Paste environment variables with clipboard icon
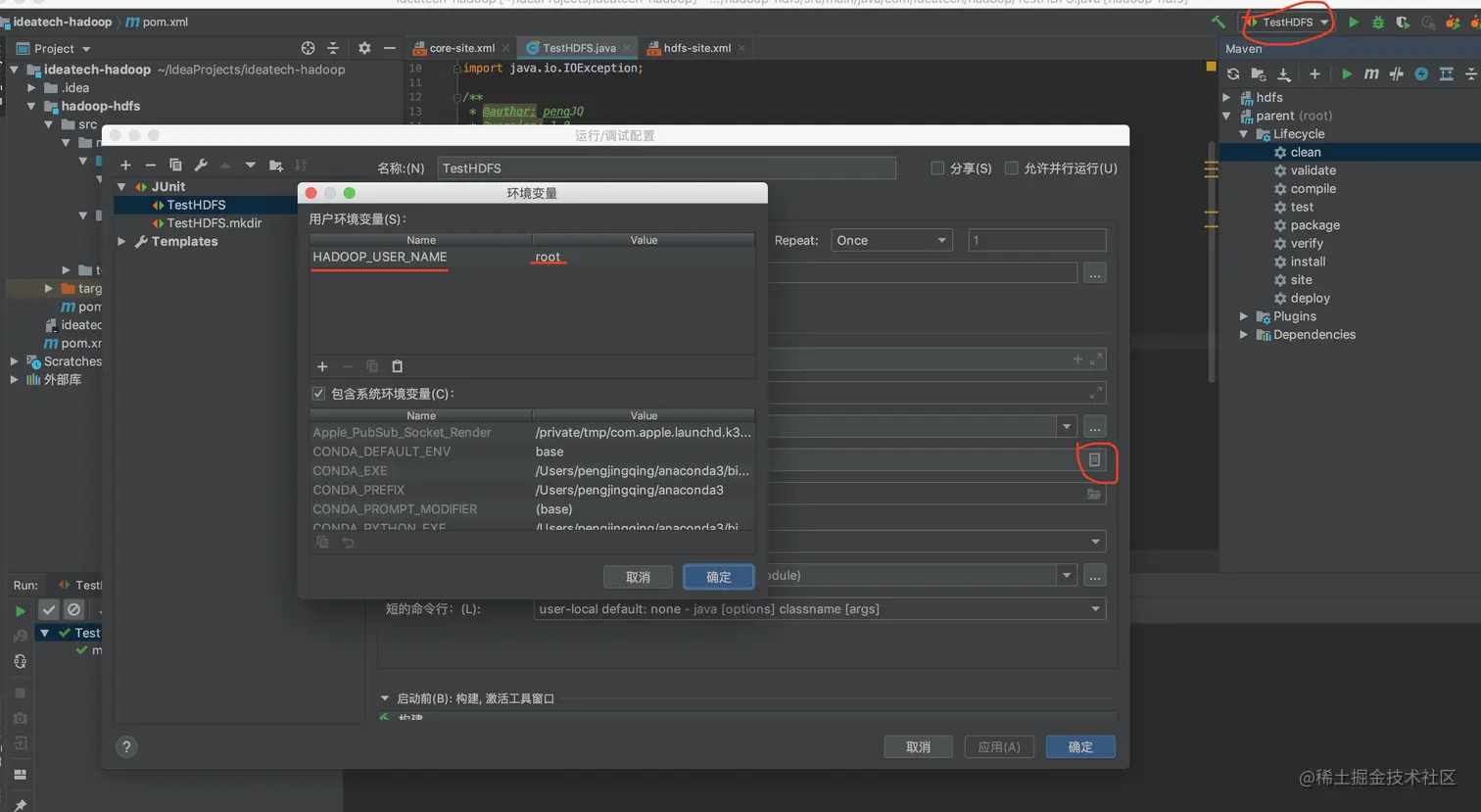The height and width of the screenshot is (812, 1481). (397, 366)
